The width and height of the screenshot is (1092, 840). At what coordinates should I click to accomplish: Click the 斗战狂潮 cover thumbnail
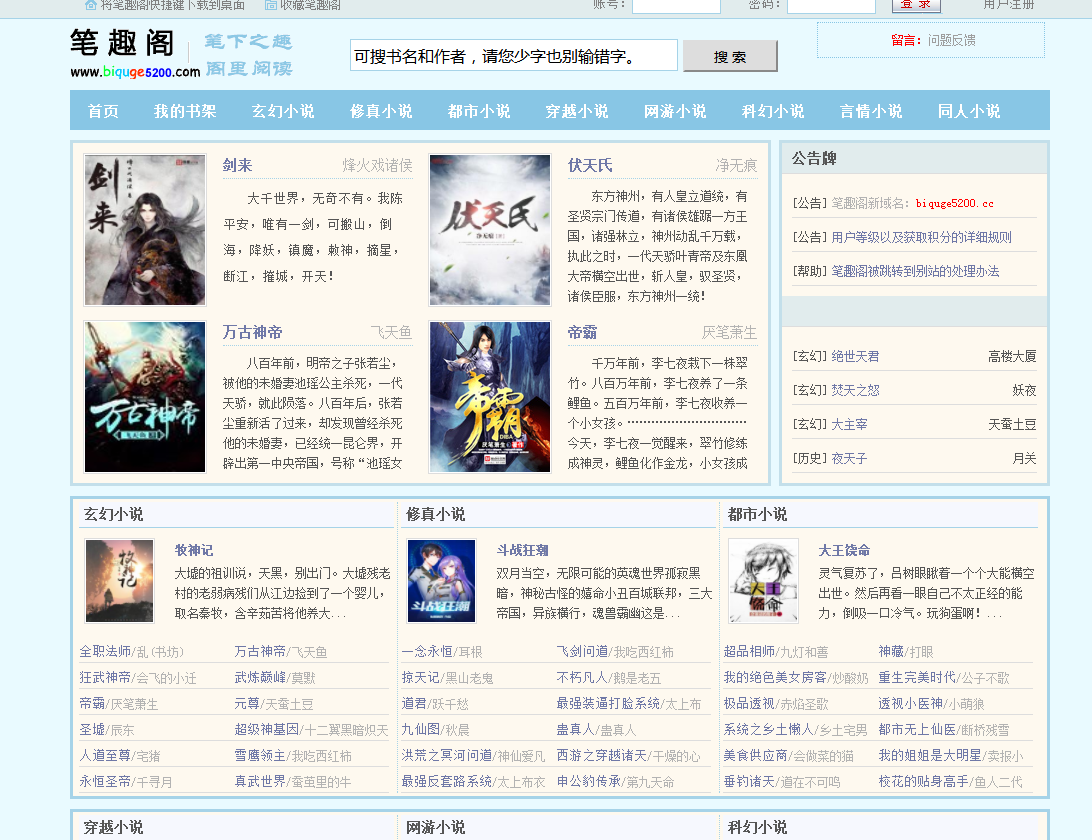click(442, 581)
